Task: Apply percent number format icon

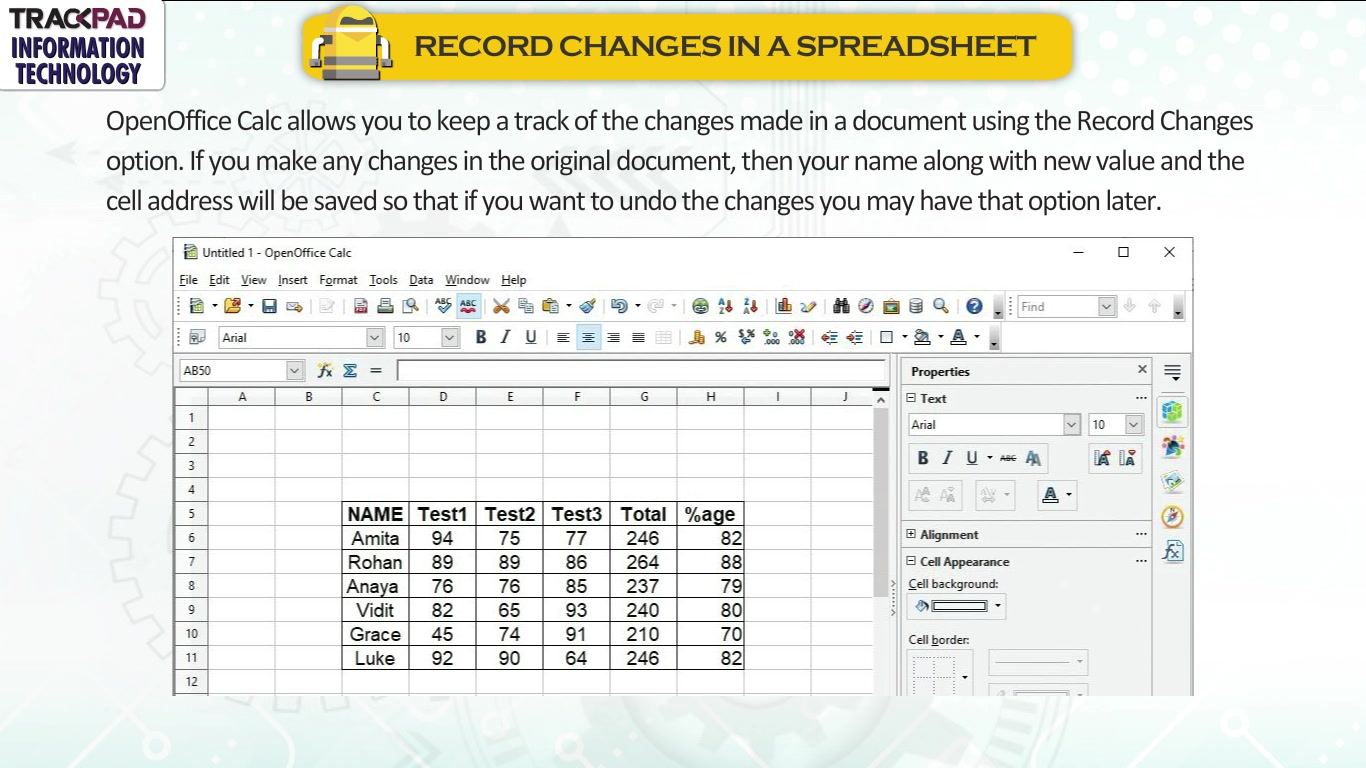Action: [x=720, y=338]
